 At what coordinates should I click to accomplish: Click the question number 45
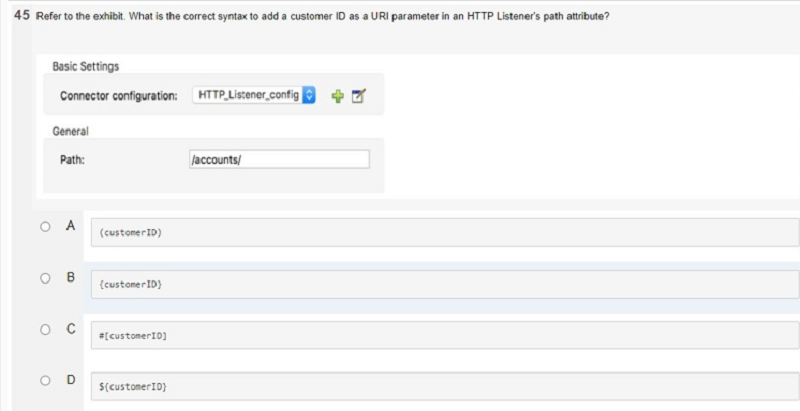click(x=22, y=16)
